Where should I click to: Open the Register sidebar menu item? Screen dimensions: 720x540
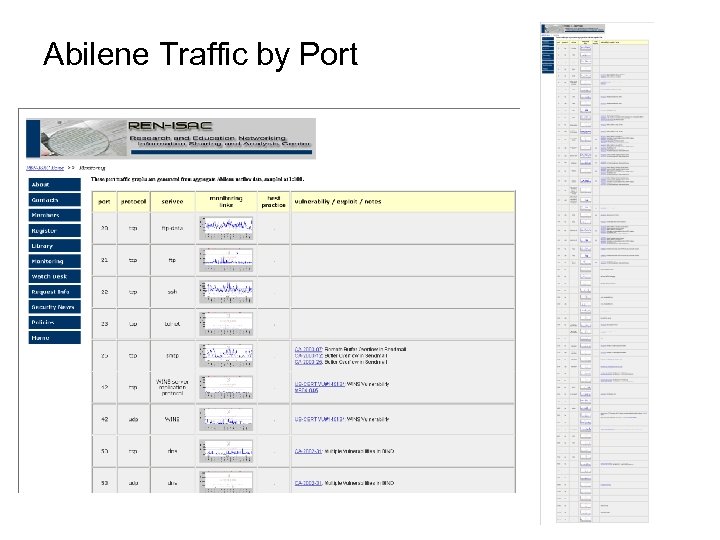(x=54, y=231)
